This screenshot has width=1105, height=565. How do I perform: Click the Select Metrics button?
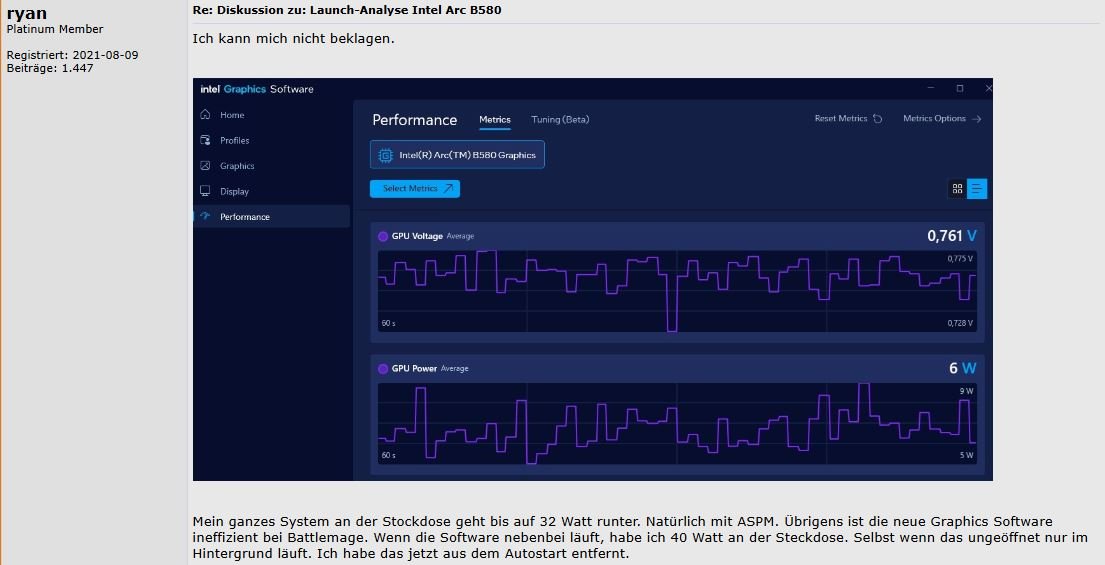pos(415,189)
